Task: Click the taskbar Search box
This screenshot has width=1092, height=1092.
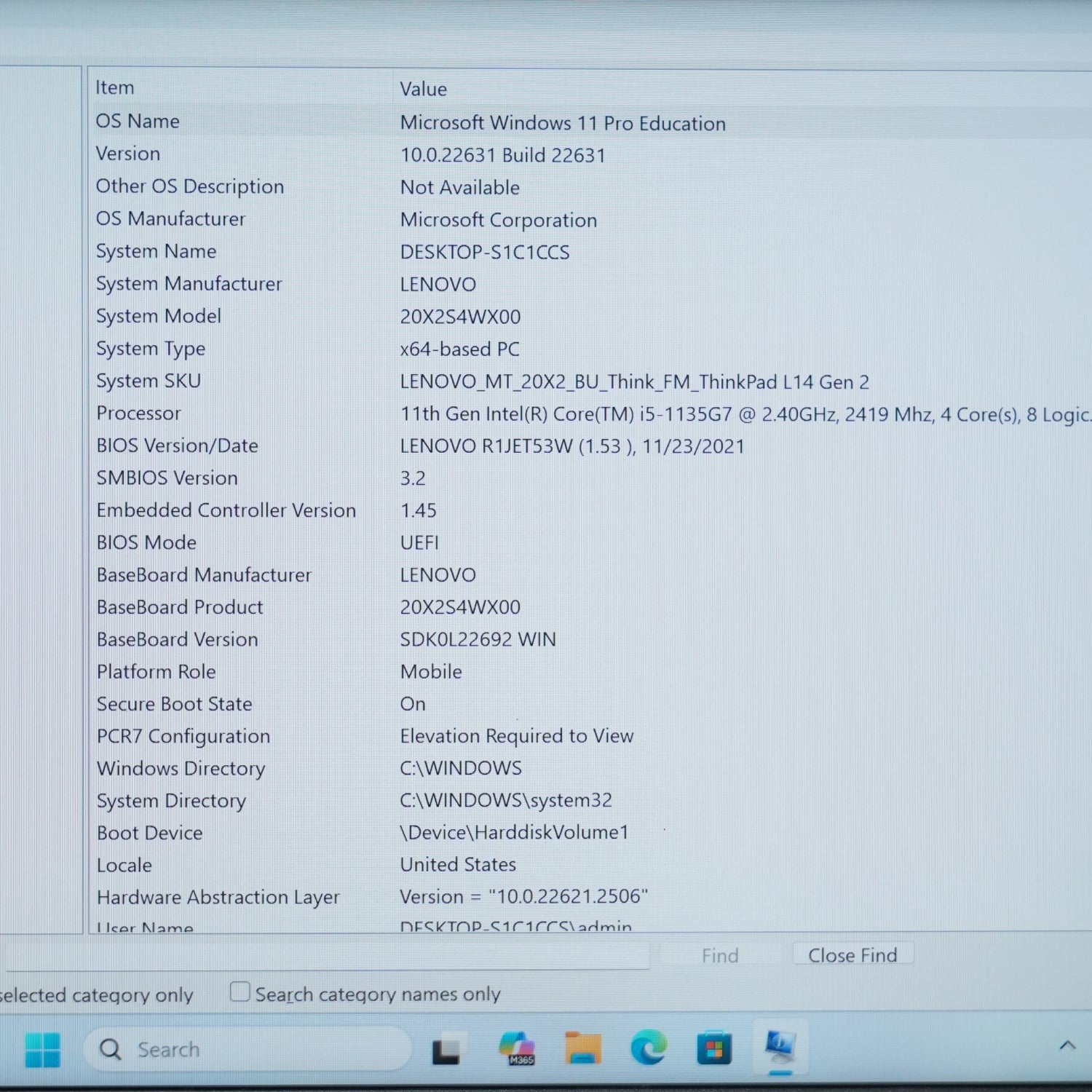Action: [x=248, y=1049]
